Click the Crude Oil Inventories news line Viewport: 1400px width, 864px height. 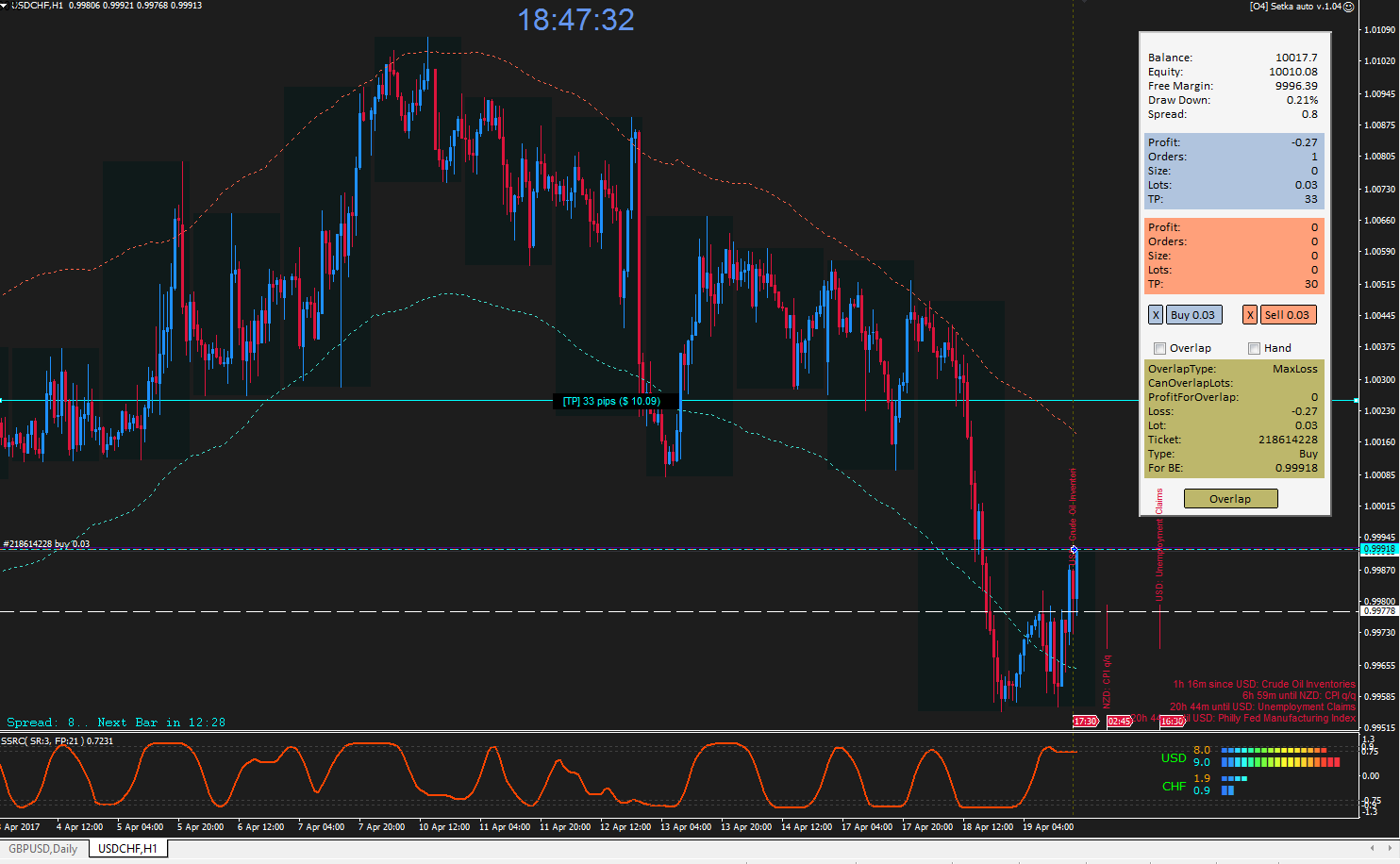1264,684
